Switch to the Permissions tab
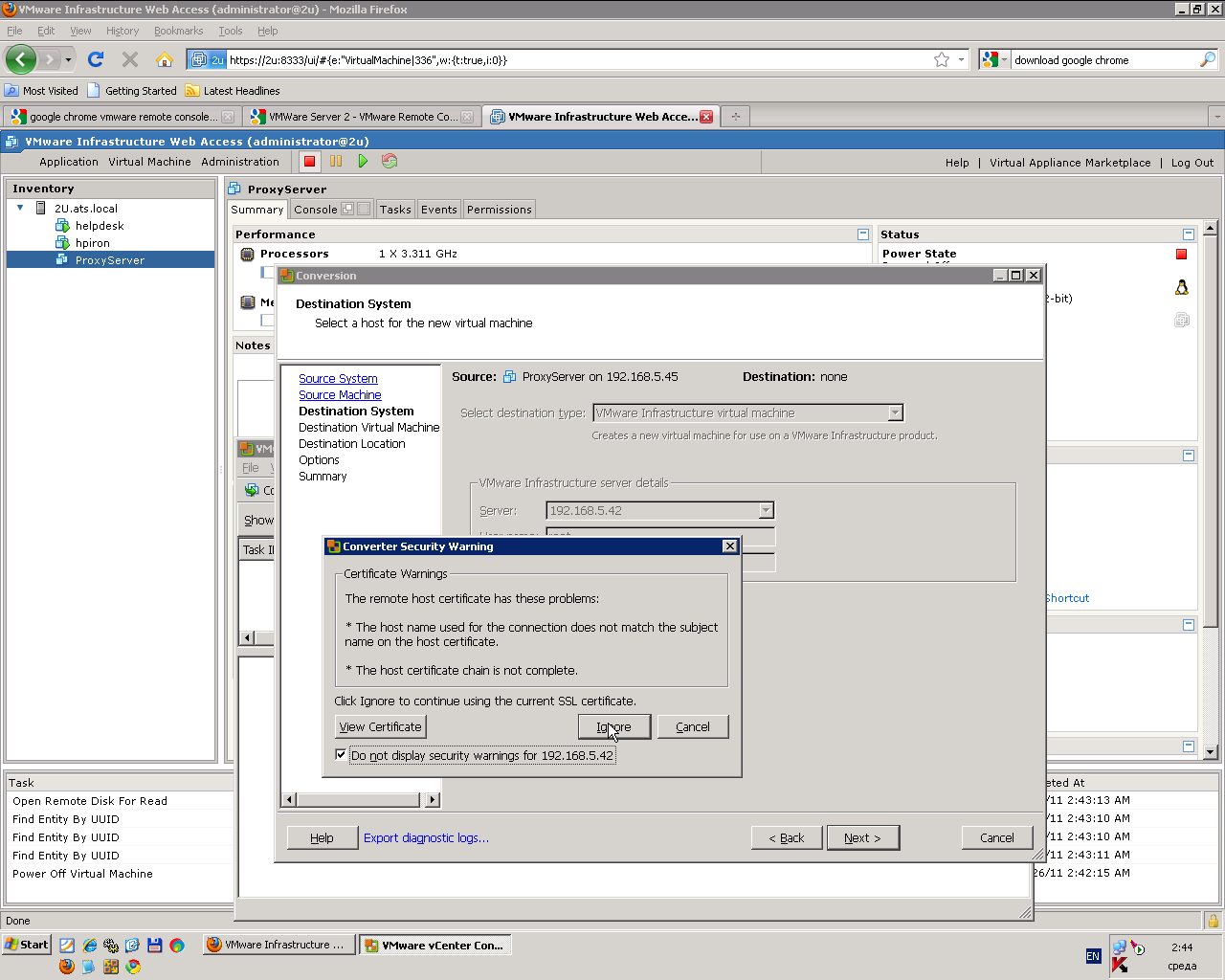Viewport: 1225px width, 980px height. pos(500,210)
